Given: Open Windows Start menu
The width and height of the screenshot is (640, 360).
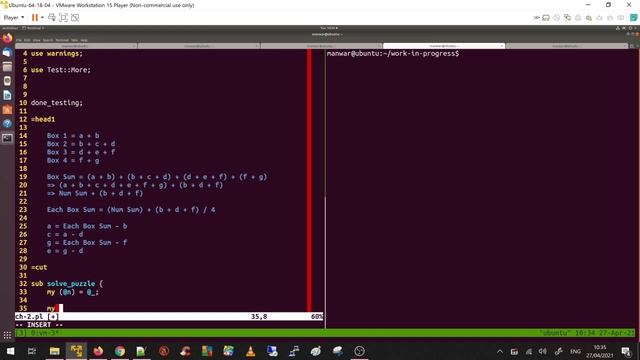Looking at the screenshot, I should tap(10, 351).
